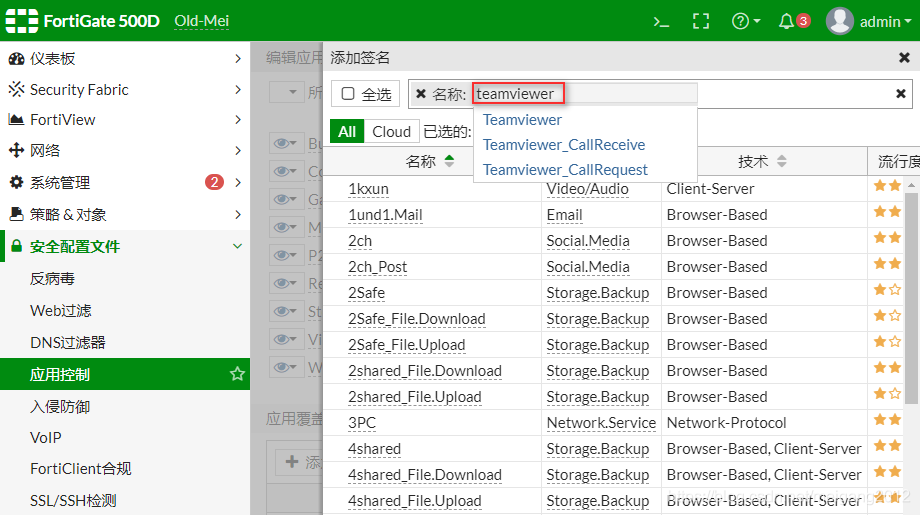The width and height of the screenshot is (920, 515).
Task: Click the FortiGate logo icon
Action: [x=22, y=21]
